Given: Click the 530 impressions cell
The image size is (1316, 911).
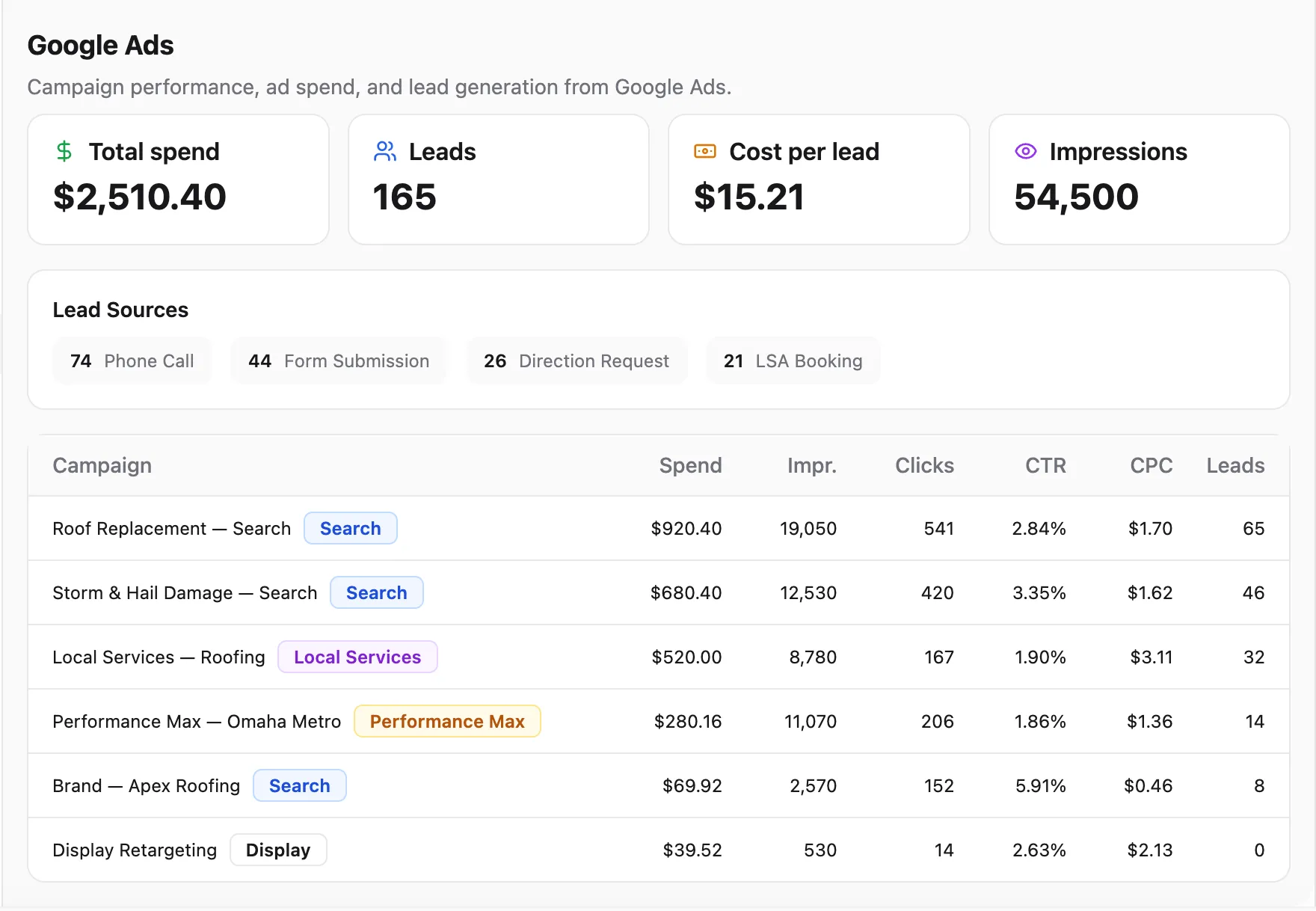Looking at the screenshot, I should (x=820, y=850).
